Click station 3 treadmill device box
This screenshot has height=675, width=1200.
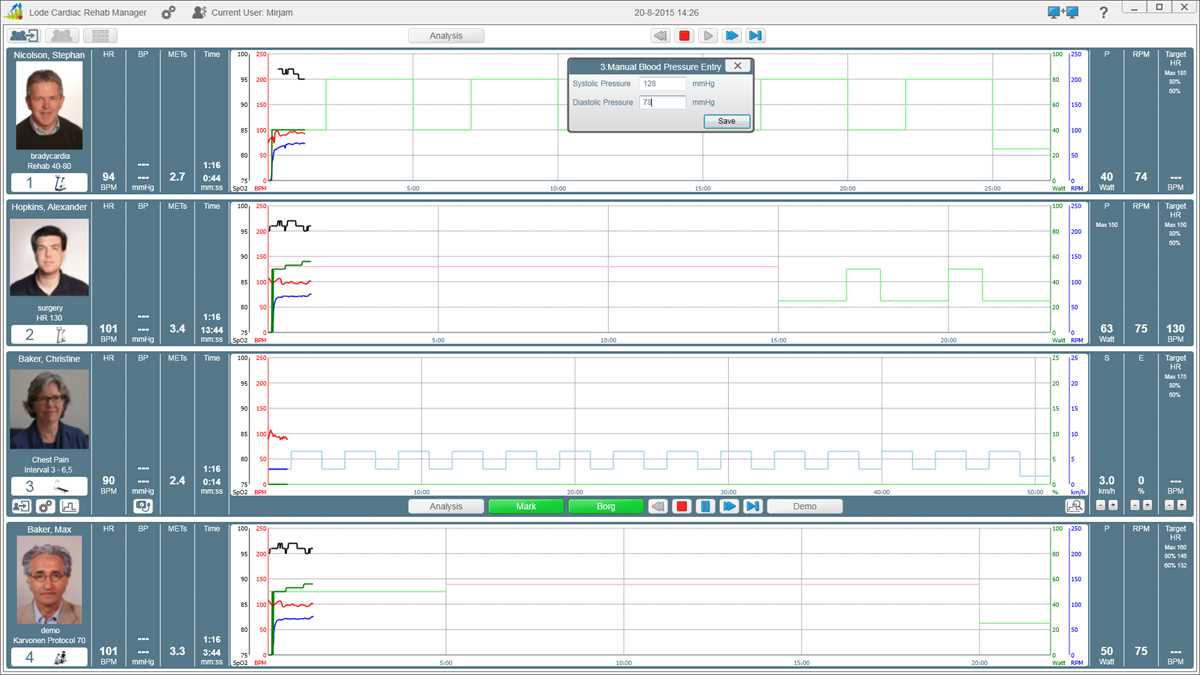[x=49, y=487]
